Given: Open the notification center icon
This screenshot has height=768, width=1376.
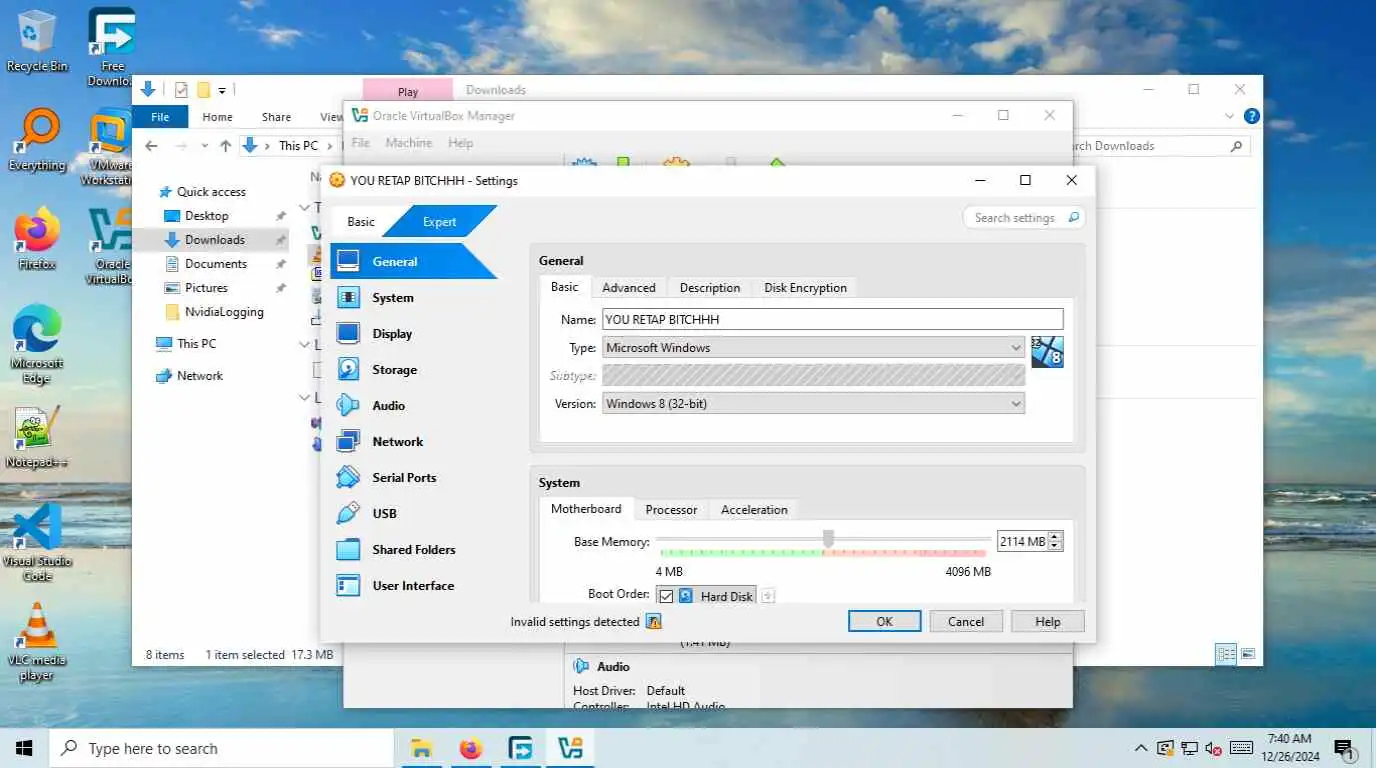Looking at the screenshot, I should pyautogui.click(x=1344, y=748).
